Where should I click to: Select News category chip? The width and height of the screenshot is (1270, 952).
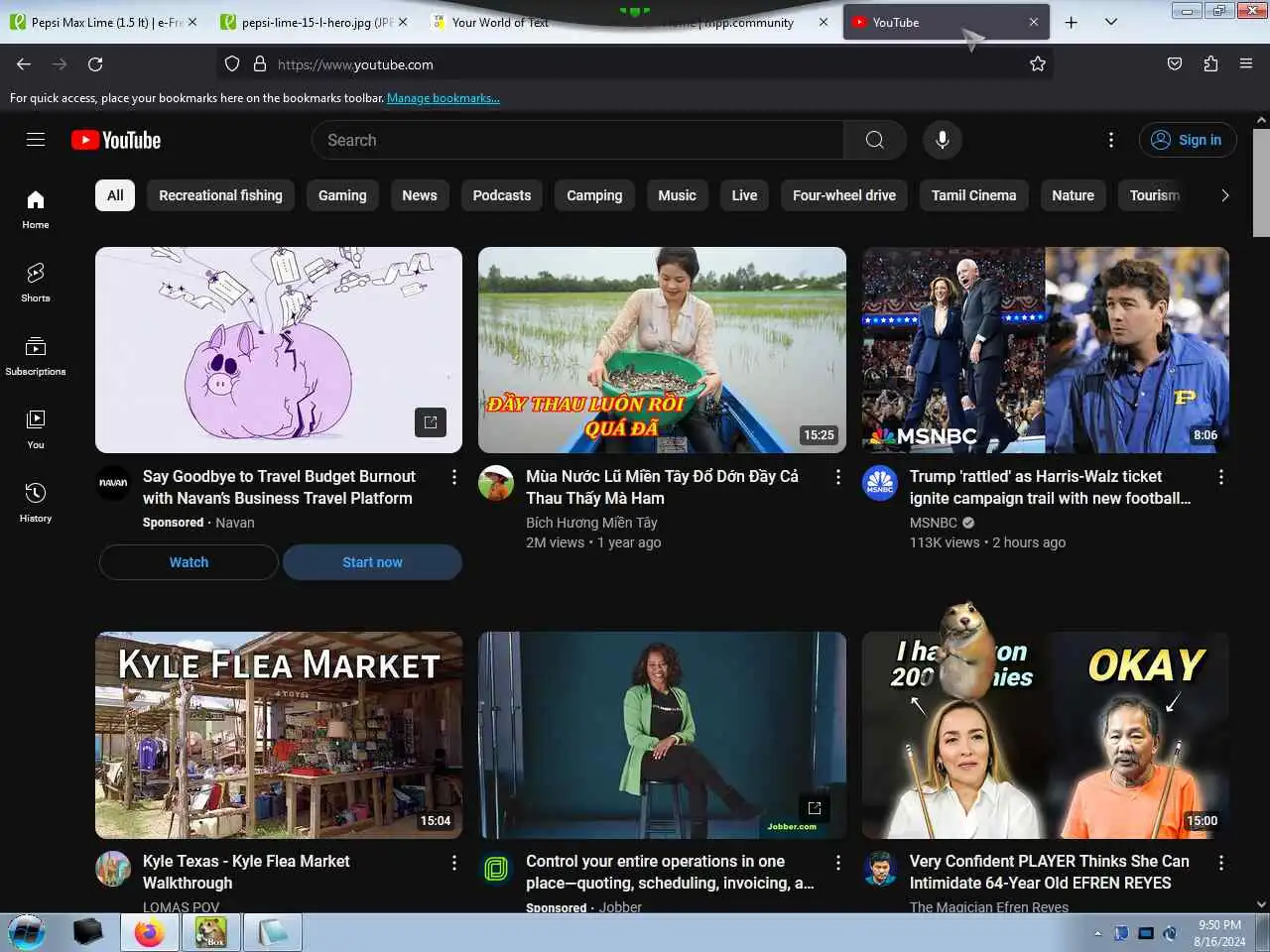[420, 195]
